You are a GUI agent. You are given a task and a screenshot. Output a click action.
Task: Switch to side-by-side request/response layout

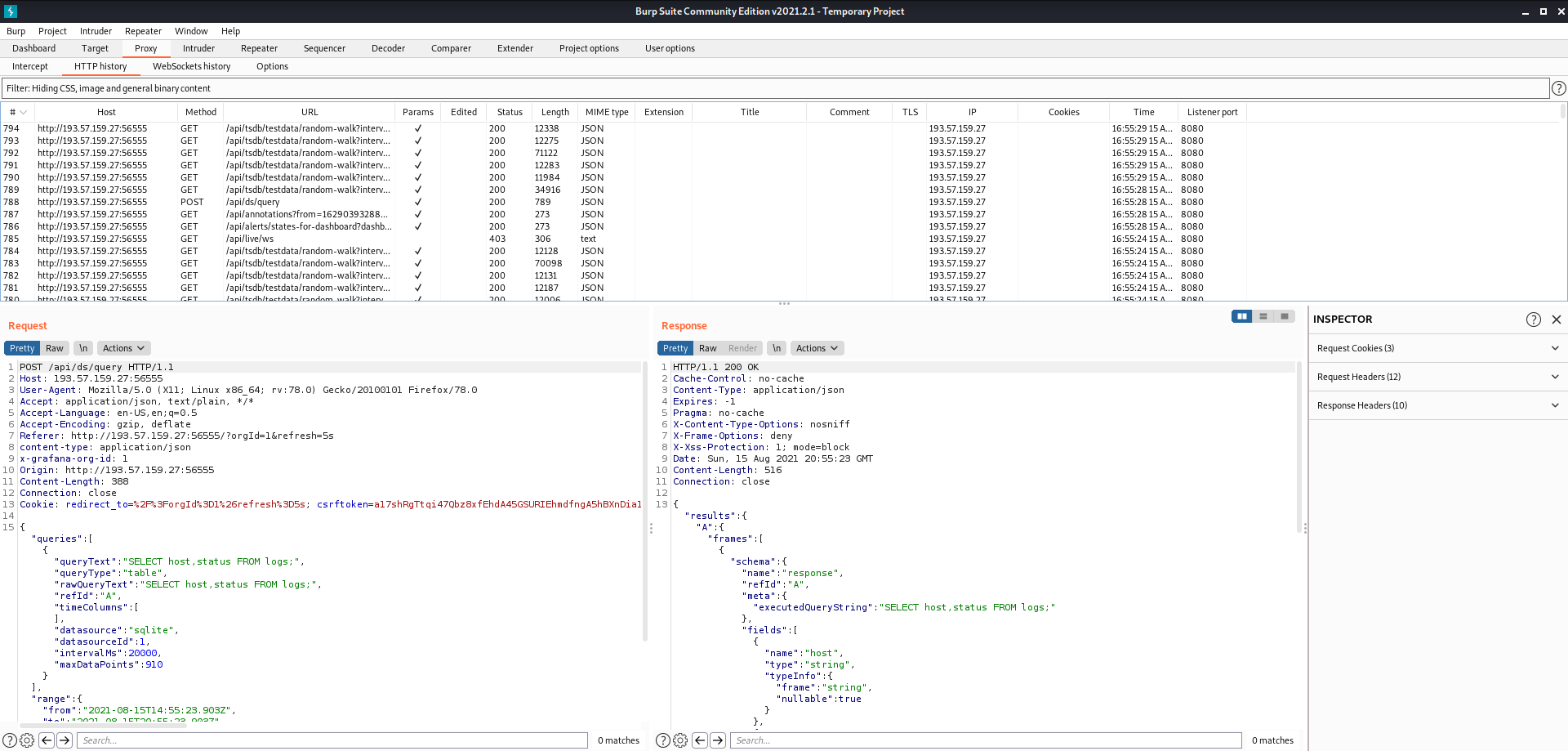click(1242, 316)
